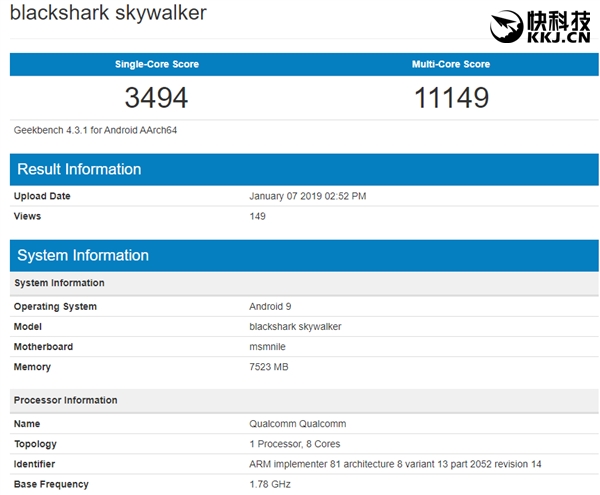
Task: Click the Operating System label
Action: [x=55, y=306]
